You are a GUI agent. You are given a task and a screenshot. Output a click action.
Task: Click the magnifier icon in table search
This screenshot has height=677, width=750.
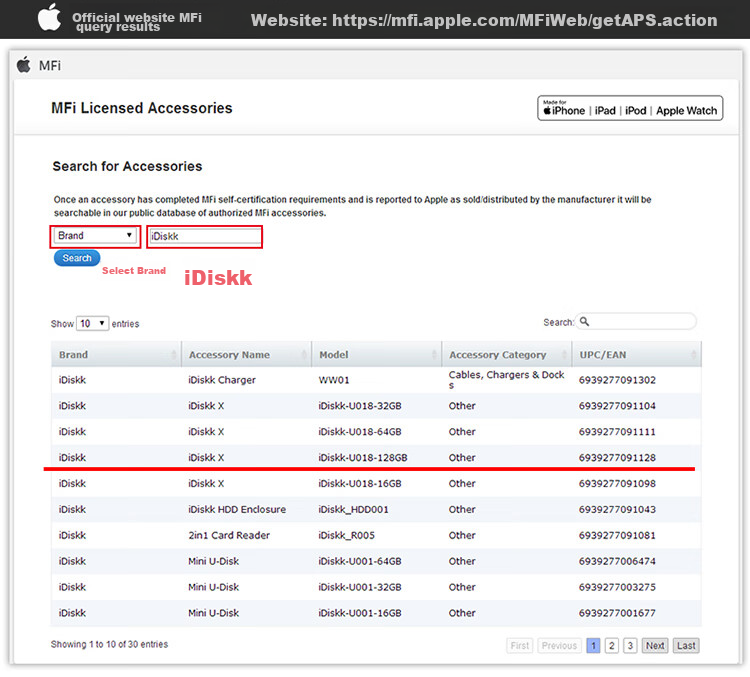[584, 322]
